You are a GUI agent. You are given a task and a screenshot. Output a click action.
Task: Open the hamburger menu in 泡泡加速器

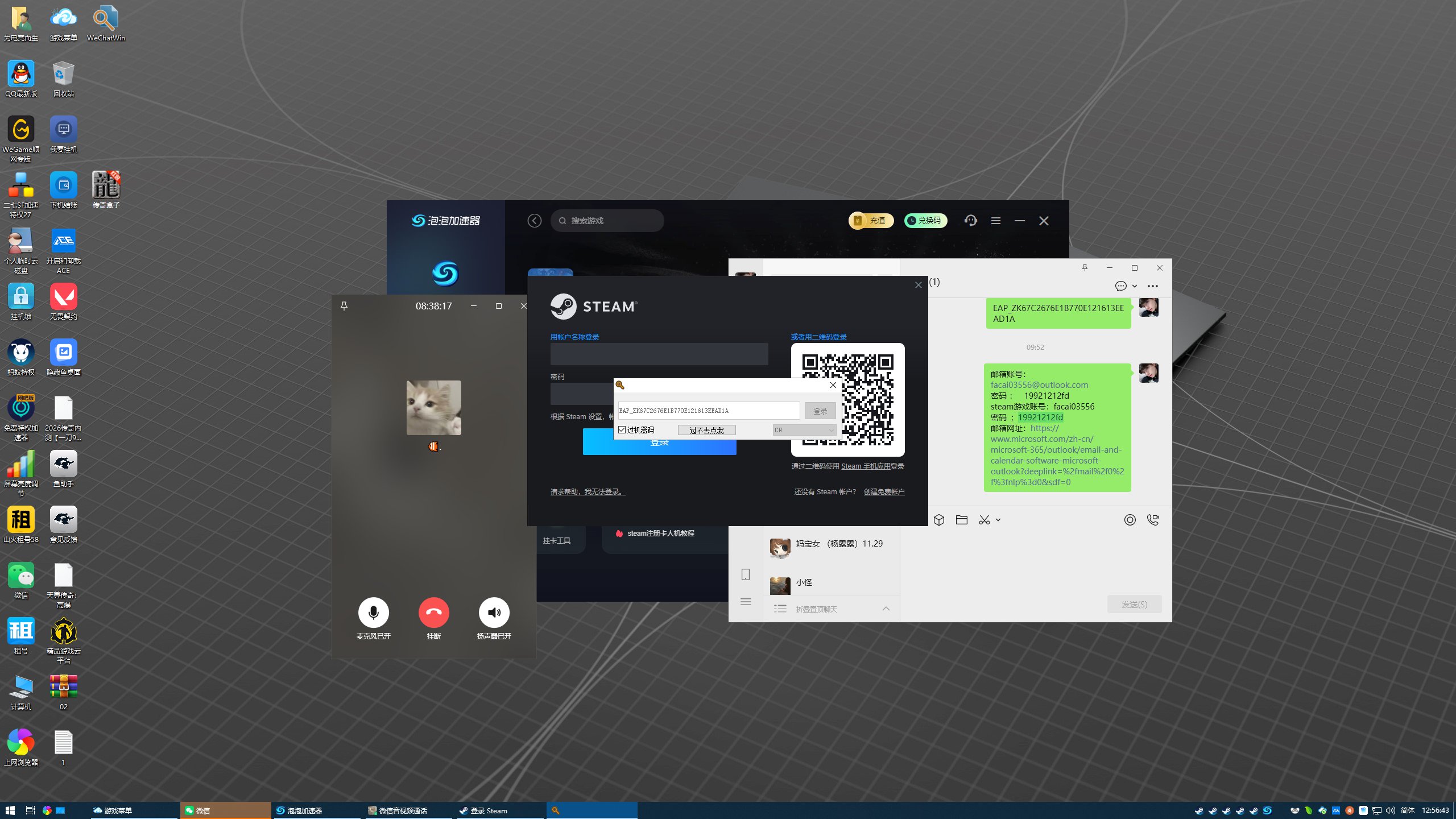pos(995,221)
